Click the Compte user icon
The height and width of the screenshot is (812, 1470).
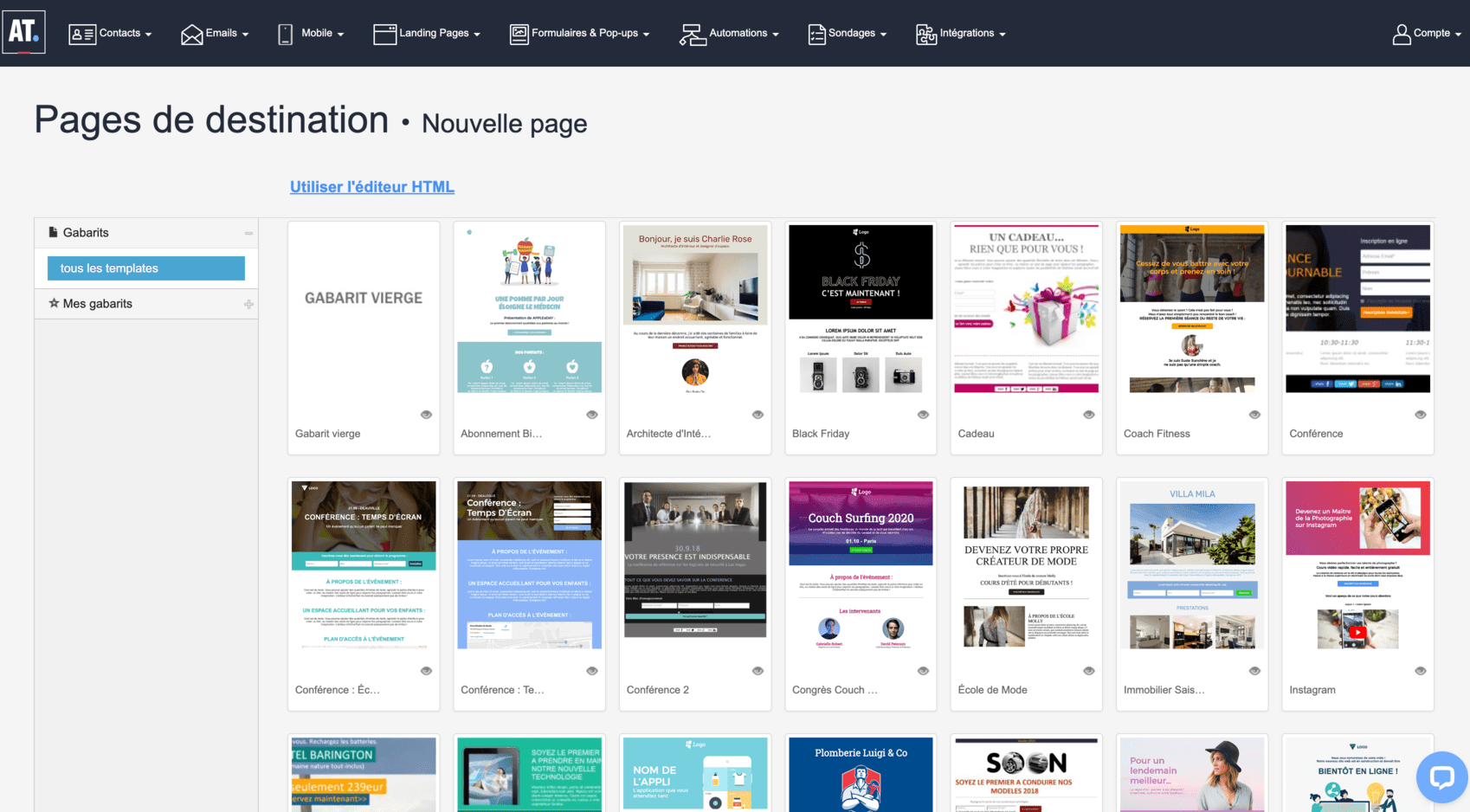[x=1401, y=34]
